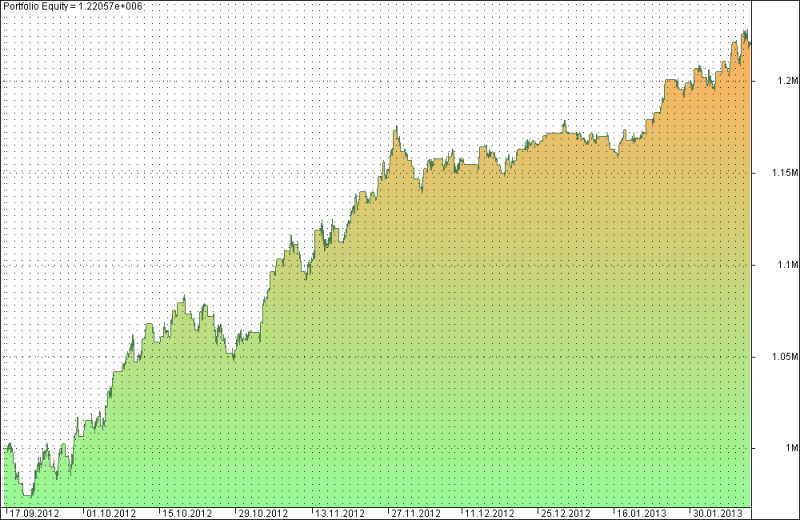Select the 13.11.2012 date axis label
The width and height of the screenshot is (800, 520).
(x=340, y=513)
